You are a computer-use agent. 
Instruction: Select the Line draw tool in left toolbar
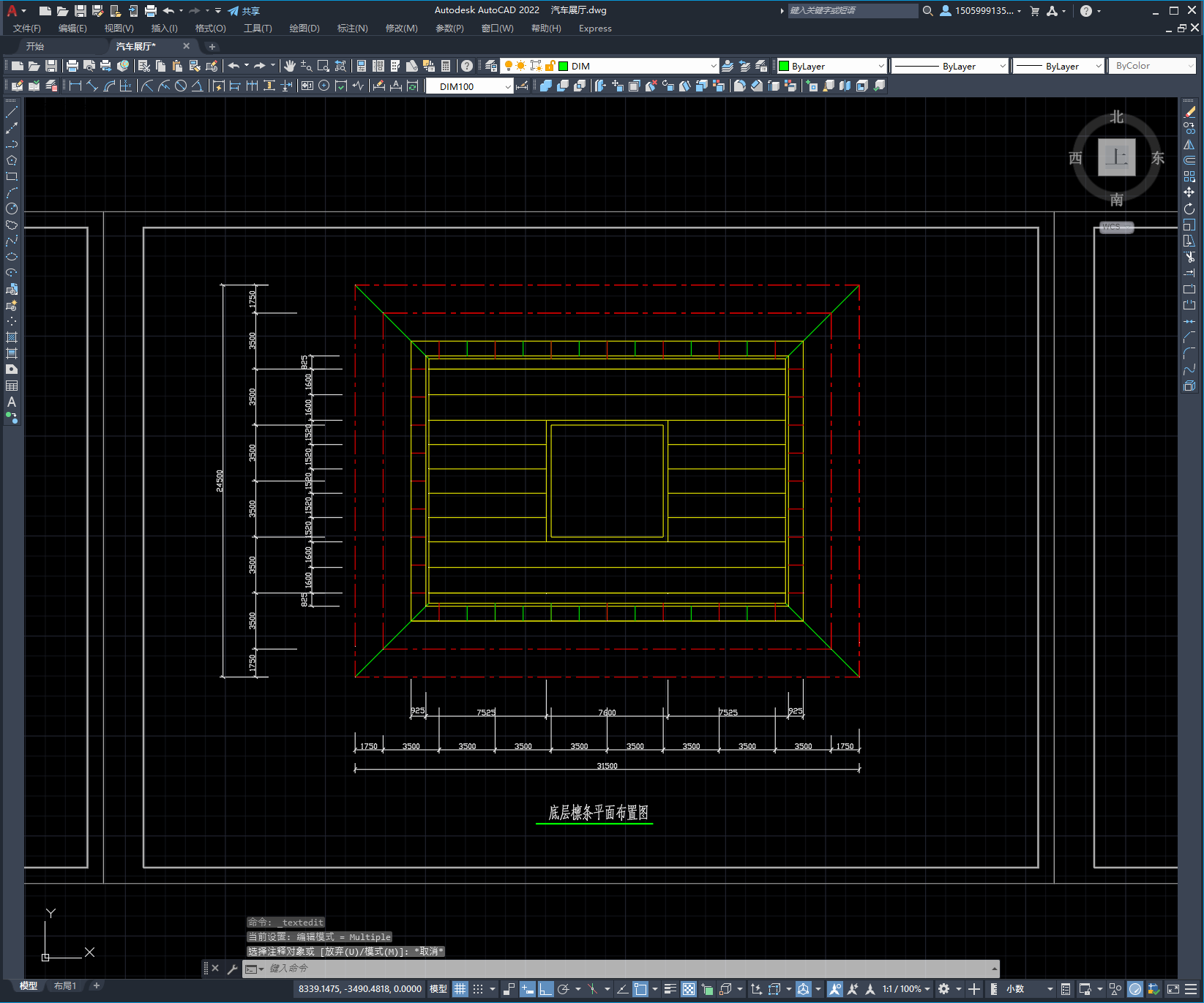(x=12, y=112)
